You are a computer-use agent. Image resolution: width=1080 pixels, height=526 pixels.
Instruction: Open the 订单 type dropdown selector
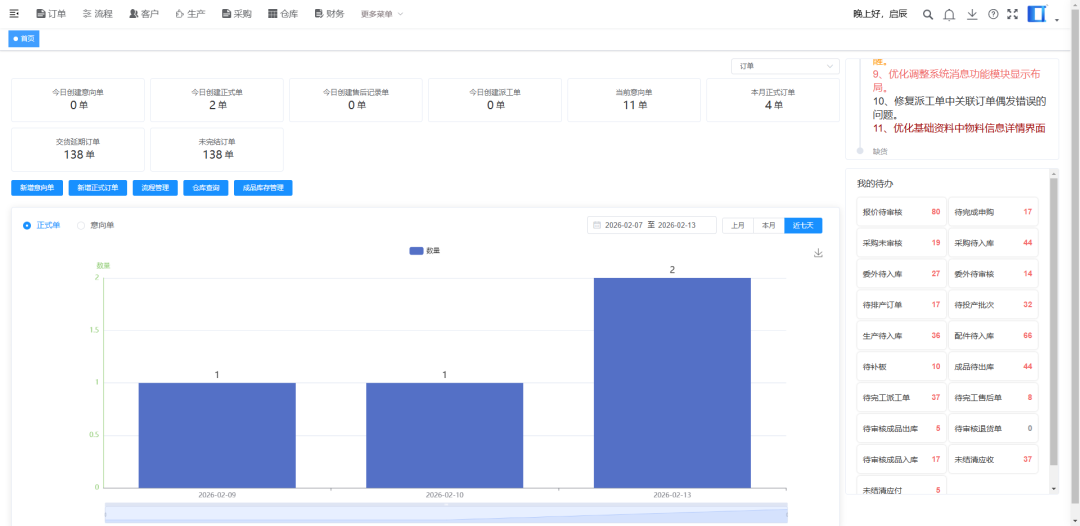(785, 66)
